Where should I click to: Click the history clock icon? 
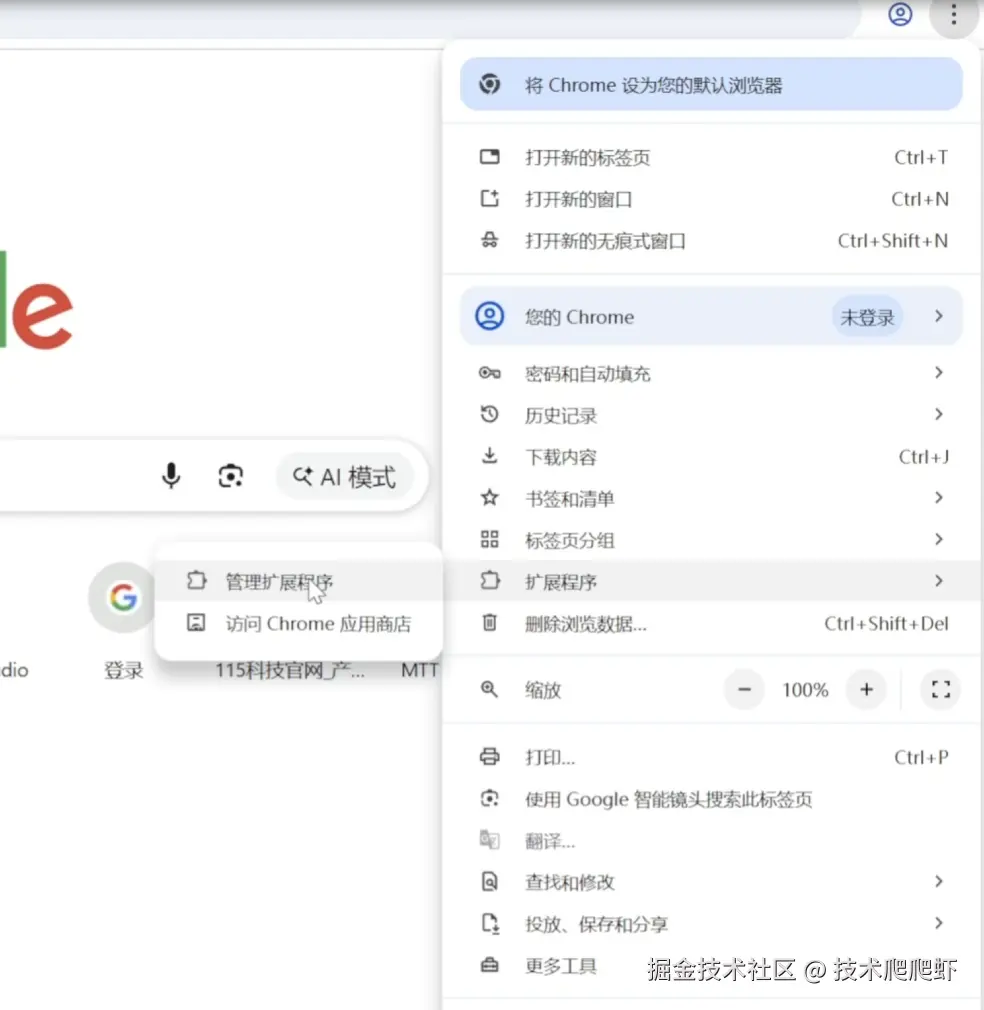pyautogui.click(x=489, y=414)
